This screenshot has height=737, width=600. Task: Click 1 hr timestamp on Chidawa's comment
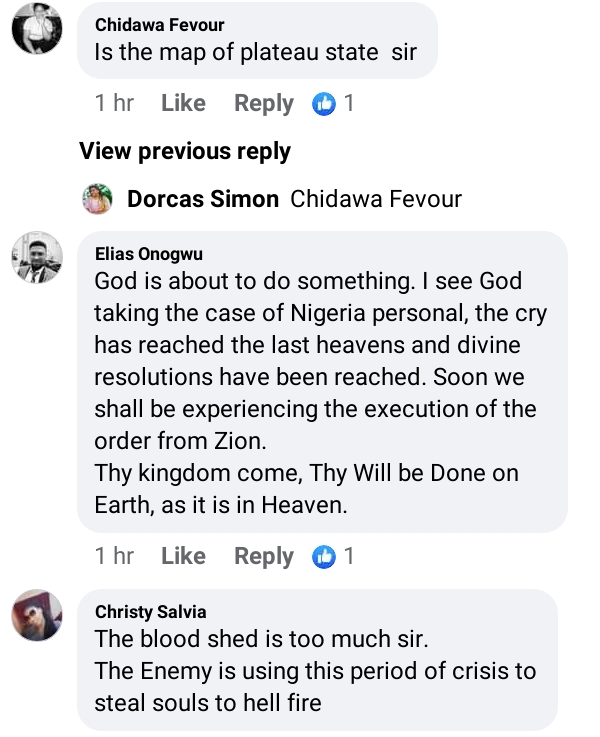click(x=114, y=103)
